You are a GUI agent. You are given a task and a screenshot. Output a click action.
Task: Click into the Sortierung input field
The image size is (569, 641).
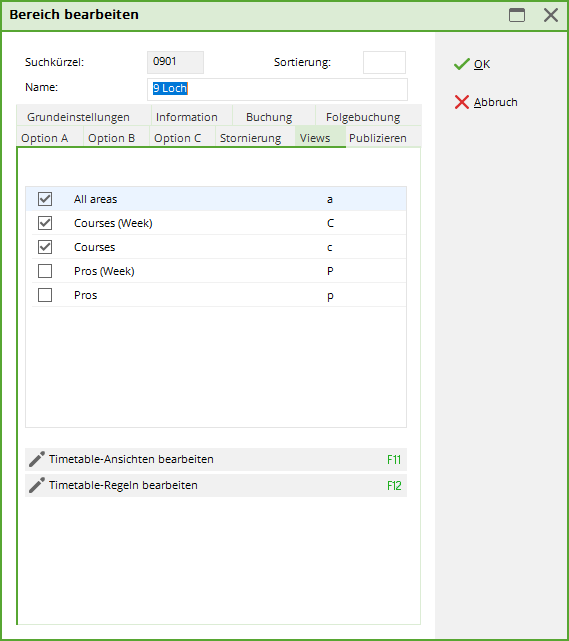click(x=384, y=63)
